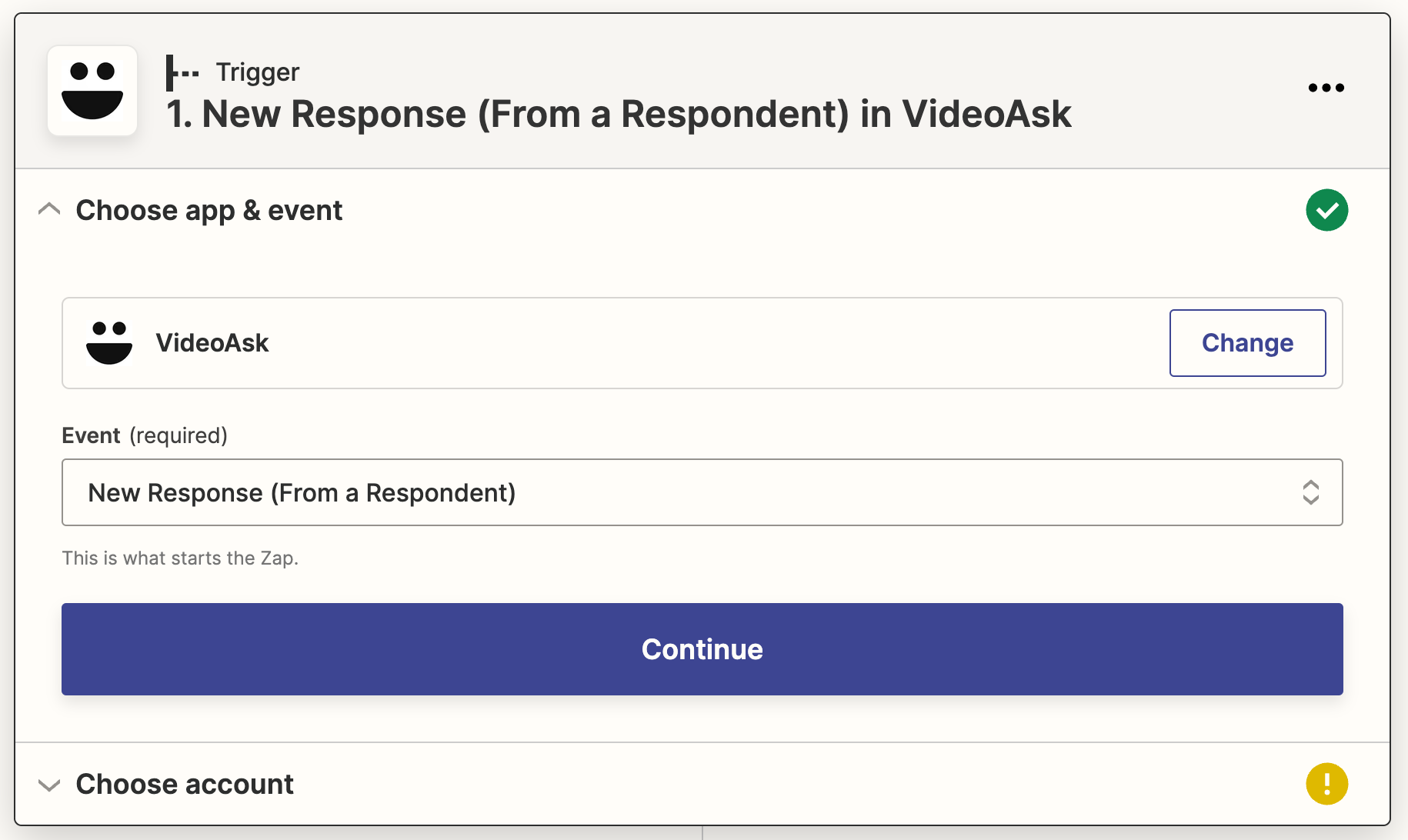Open the Choose account section header

[x=185, y=784]
